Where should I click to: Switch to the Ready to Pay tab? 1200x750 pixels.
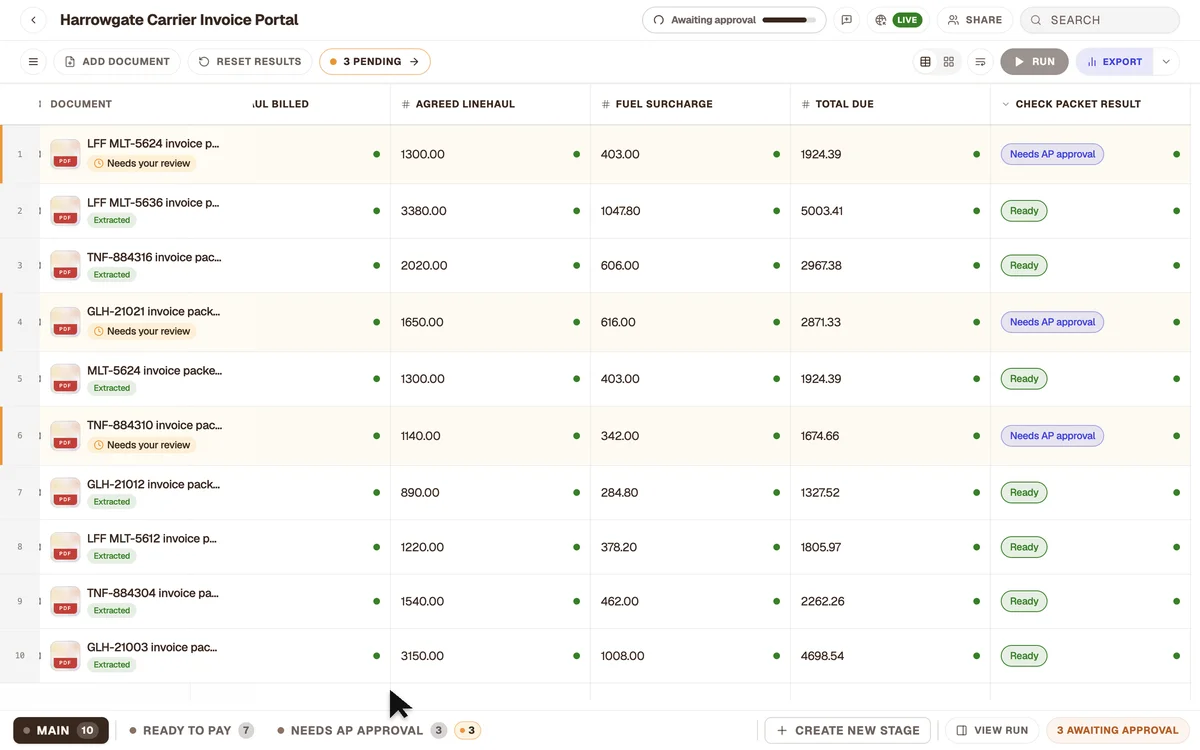(x=191, y=731)
